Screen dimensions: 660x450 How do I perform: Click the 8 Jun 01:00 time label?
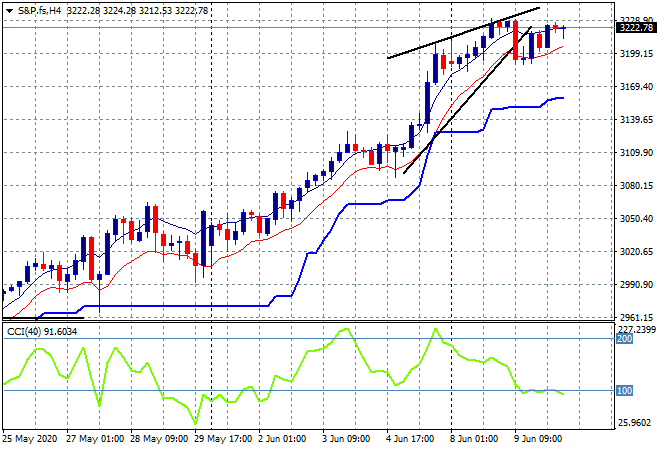(x=474, y=439)
